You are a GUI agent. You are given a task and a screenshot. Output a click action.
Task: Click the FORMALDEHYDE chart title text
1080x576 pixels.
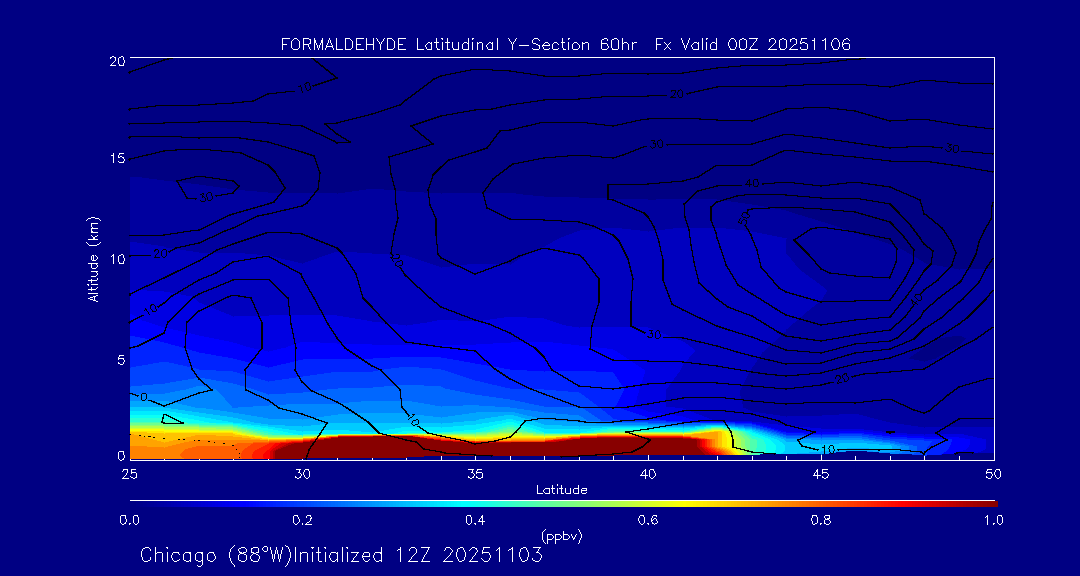pos(565,45)
